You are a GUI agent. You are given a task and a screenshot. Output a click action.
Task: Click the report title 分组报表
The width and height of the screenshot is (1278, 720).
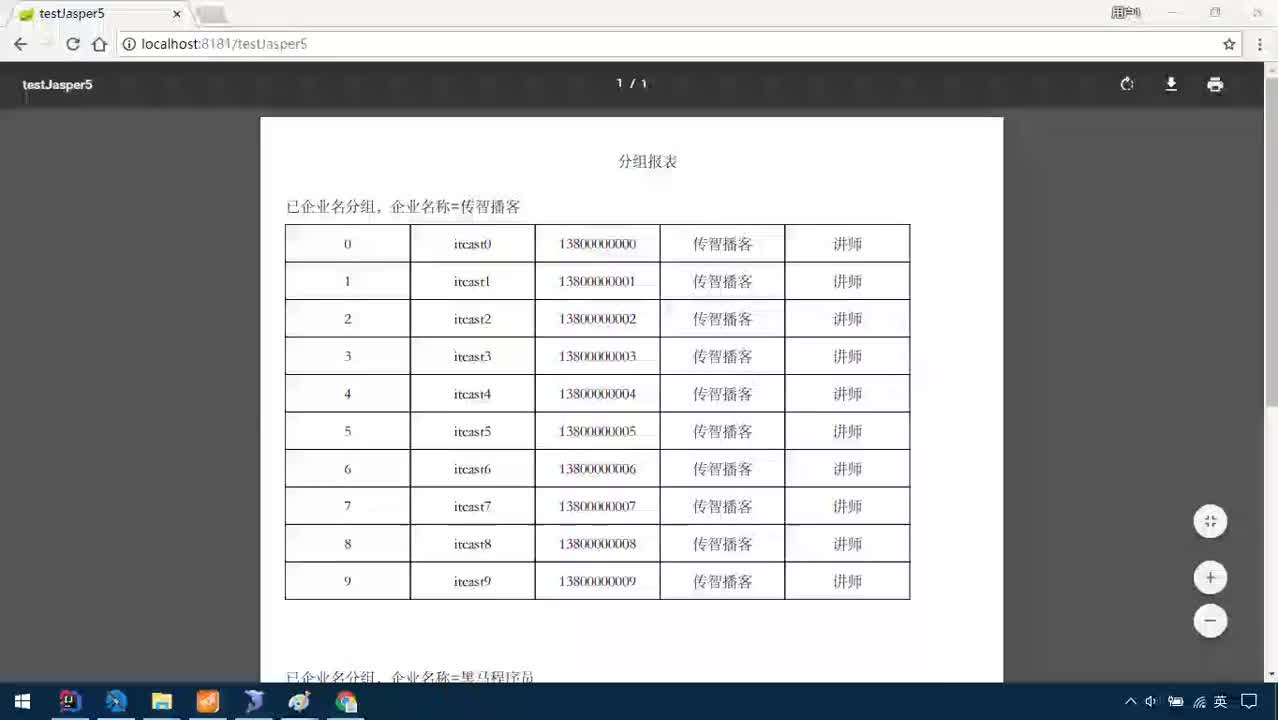647,161
